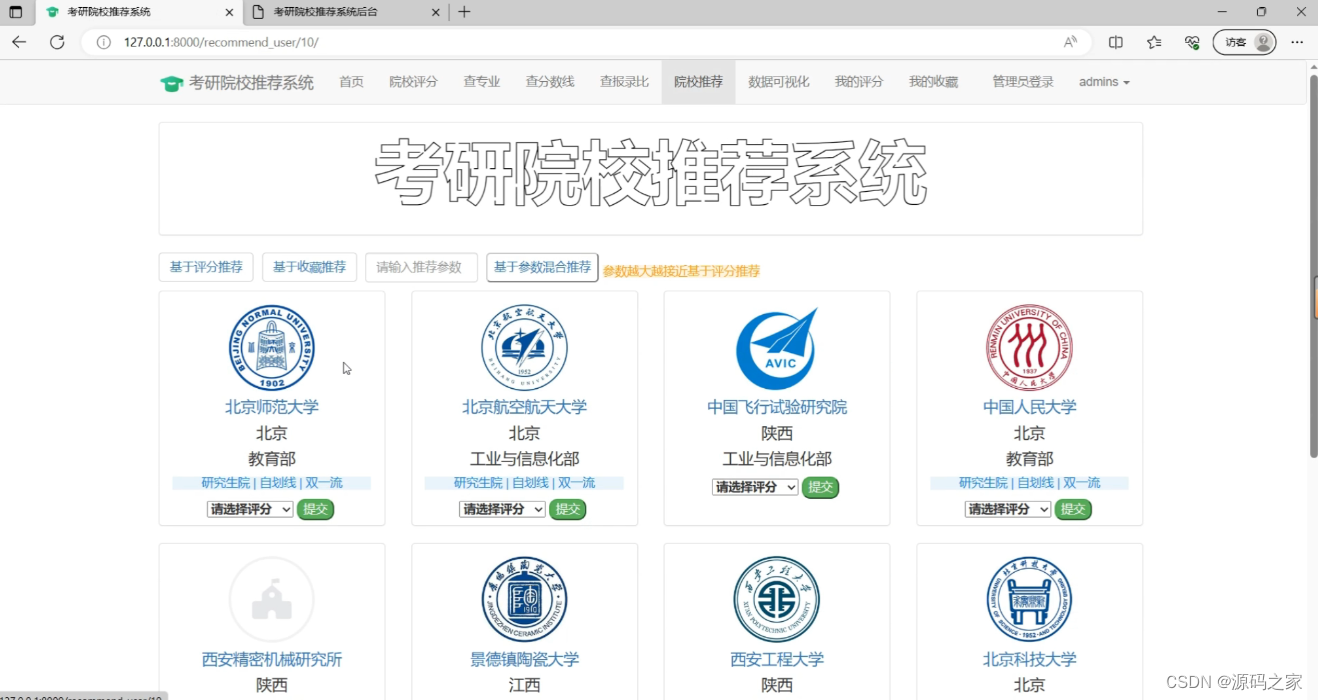Open rating dropdown for 北京航空航天大学

[x=502, y=509]
